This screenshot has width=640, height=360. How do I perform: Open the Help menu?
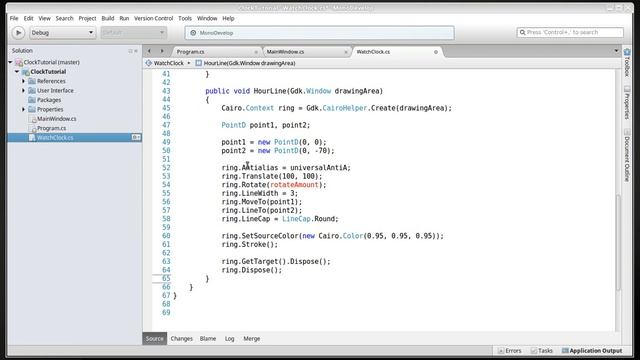pyautogui.click(x=228, y=18)
